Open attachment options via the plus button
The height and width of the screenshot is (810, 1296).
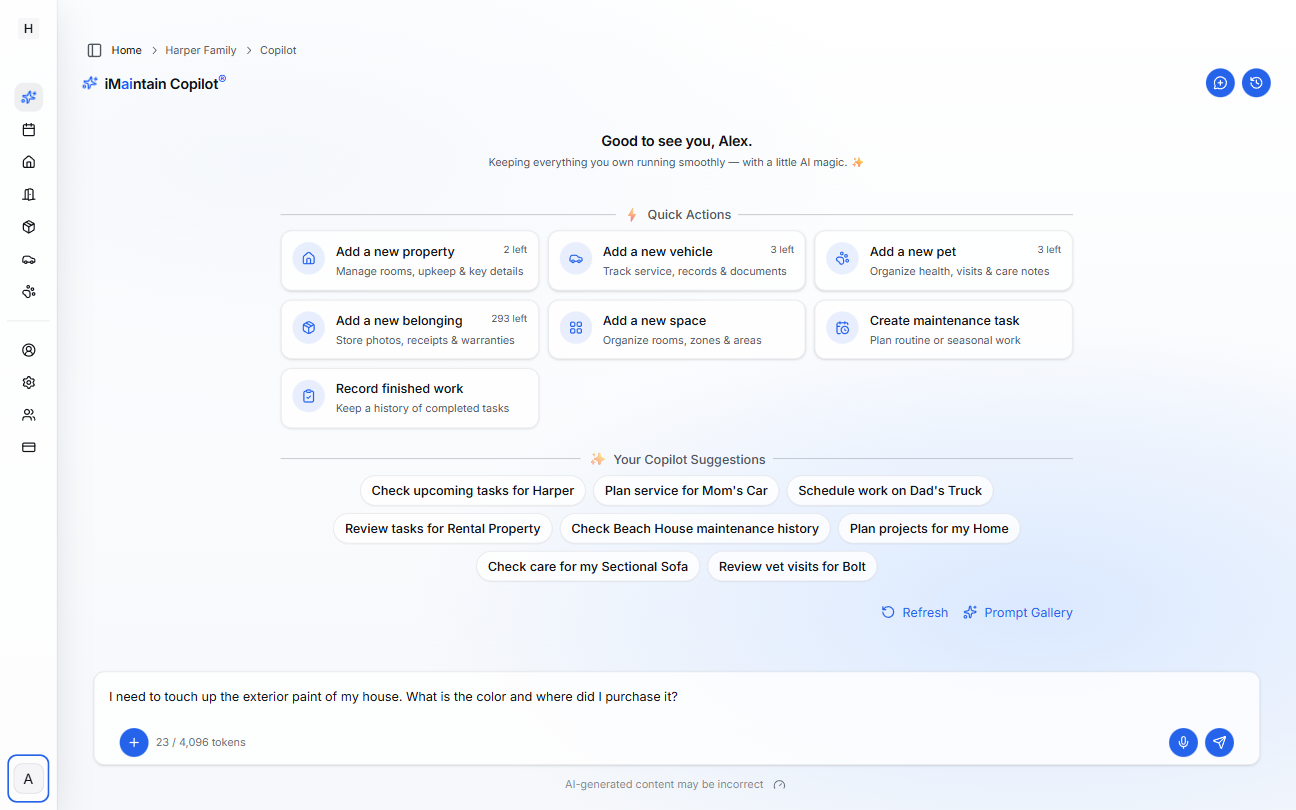133,742
